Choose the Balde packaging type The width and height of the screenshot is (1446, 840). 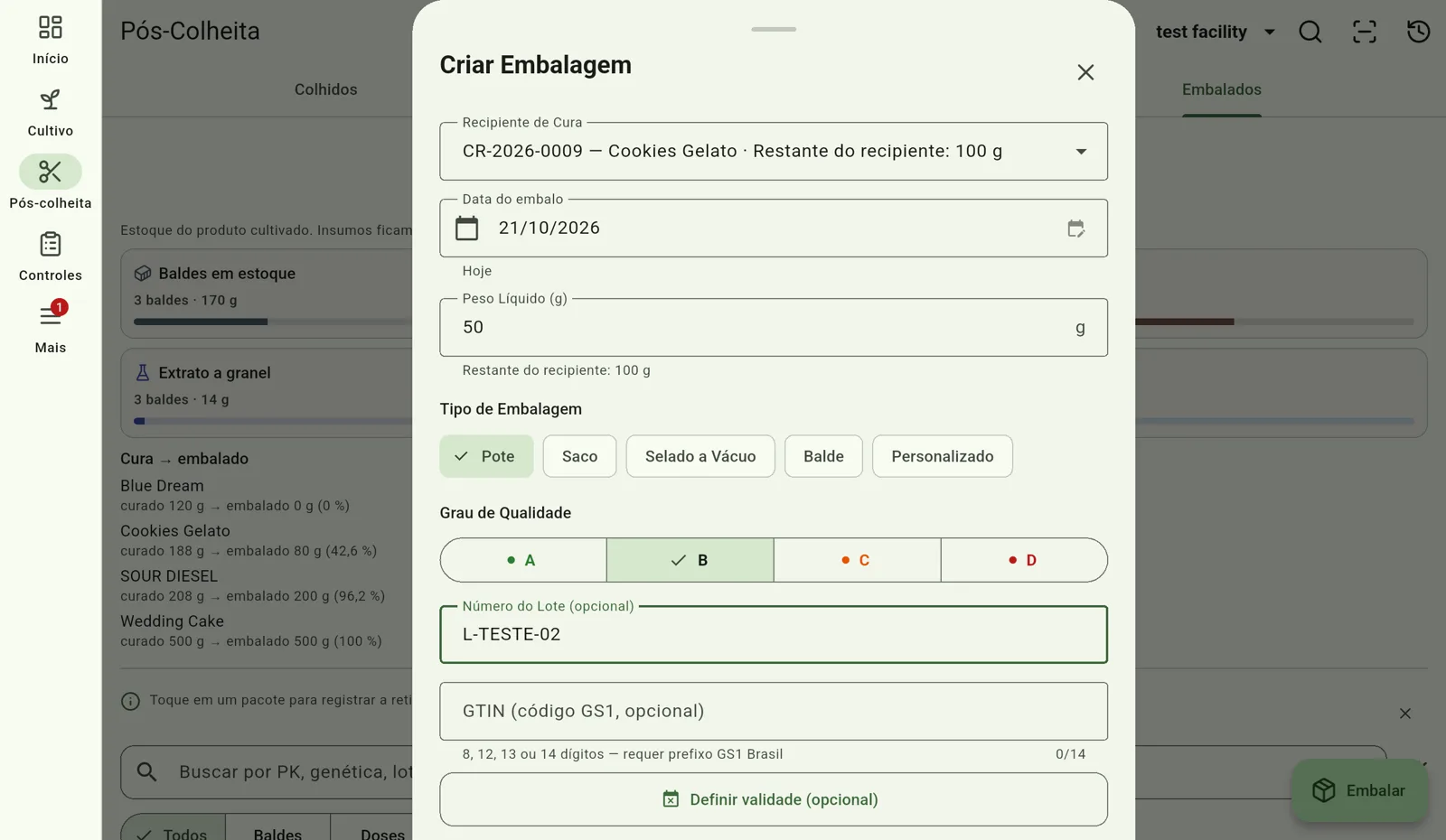[x=823, y=456]
